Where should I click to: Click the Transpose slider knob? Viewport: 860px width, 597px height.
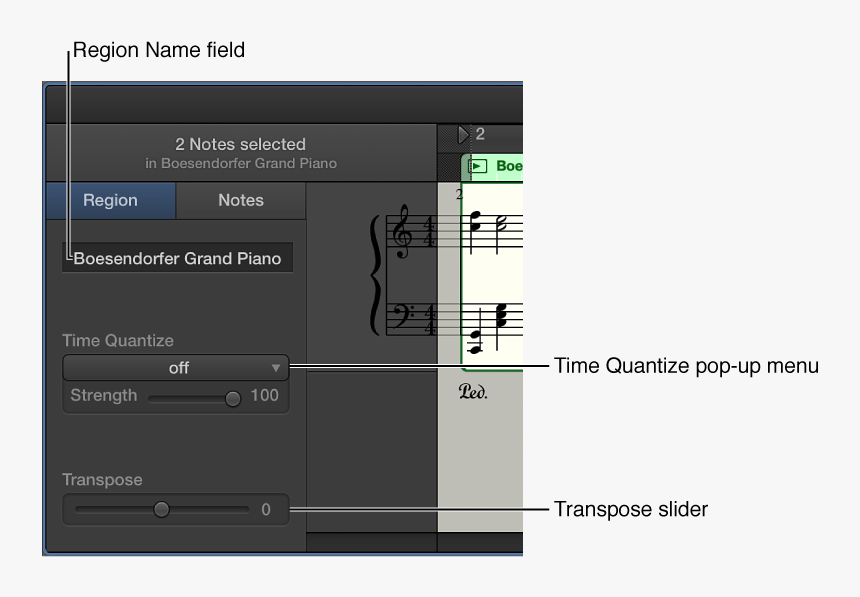(x=161, y=509)
